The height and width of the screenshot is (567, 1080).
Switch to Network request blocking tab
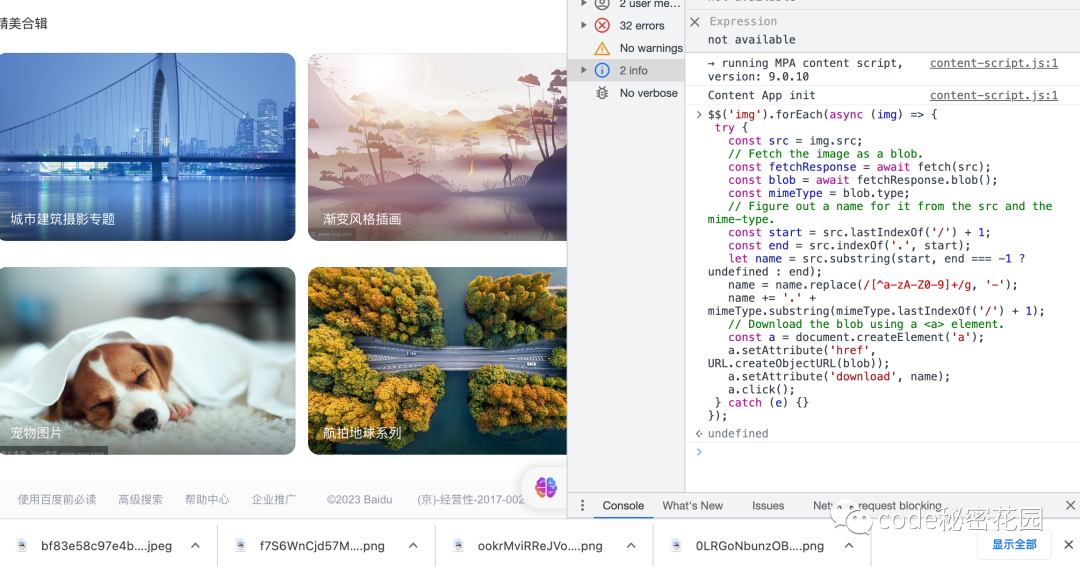click(x=877, y=506)
